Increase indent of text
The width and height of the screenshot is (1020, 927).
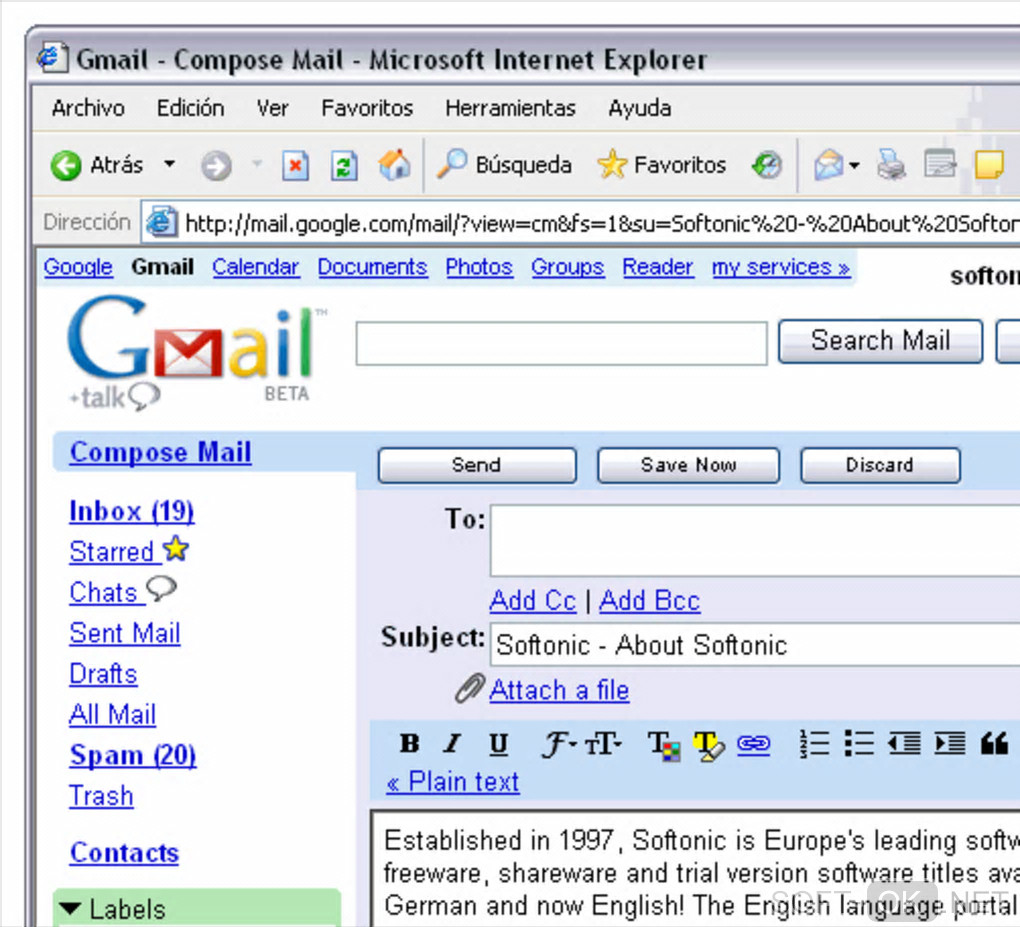950,744
